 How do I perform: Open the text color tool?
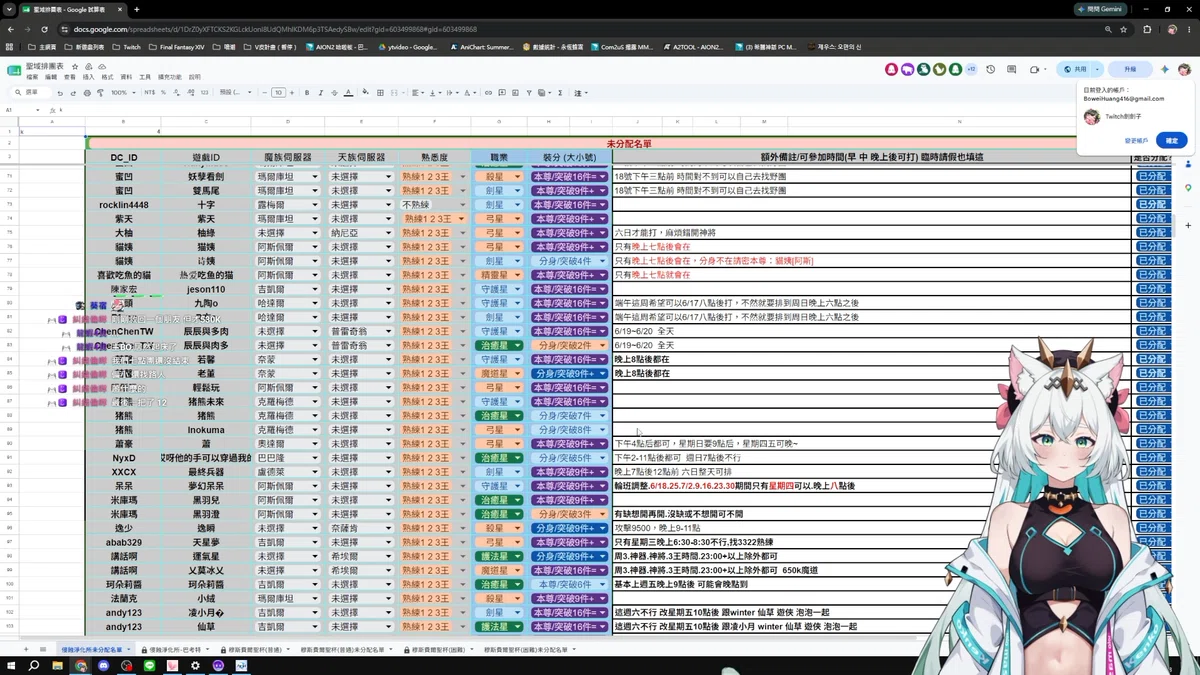pyautogui.click(x=348, y=93)
